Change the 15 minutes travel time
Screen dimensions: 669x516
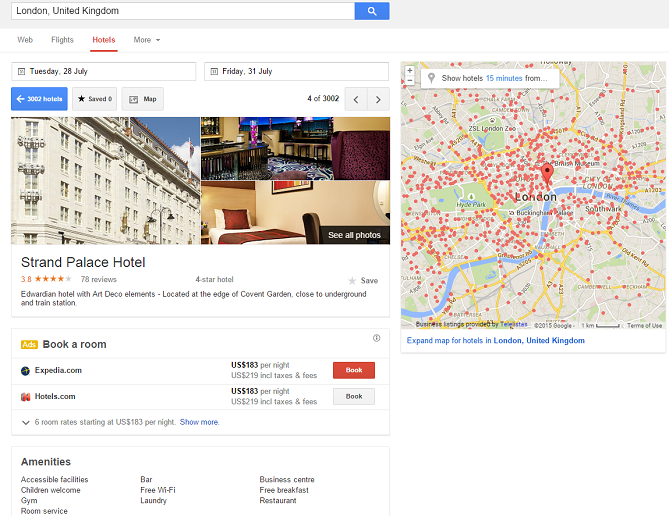coord(504,78)
